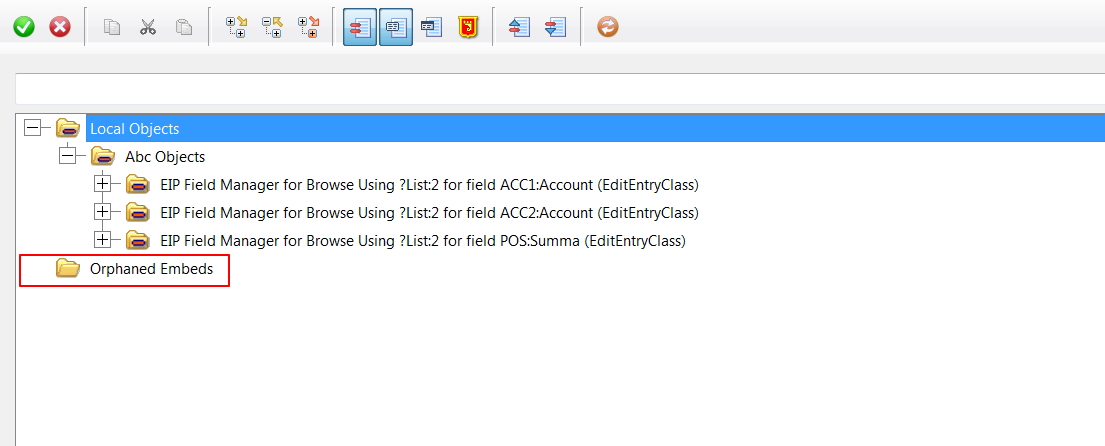Viewport: 1105px width, 446px height.
Task: Click the search field above the tree
Action: 560,89
